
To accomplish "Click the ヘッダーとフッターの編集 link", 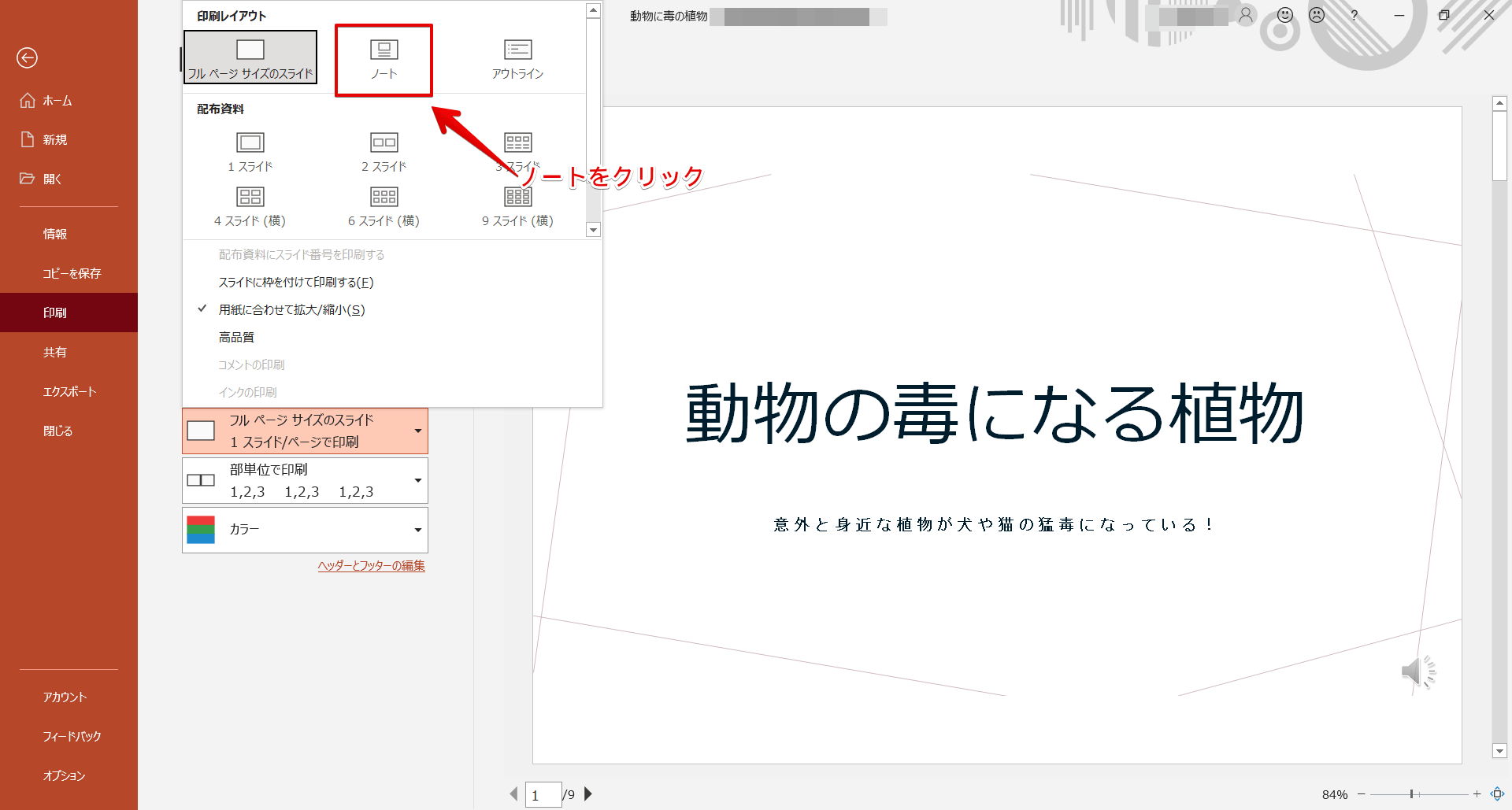I will [371, 566].
